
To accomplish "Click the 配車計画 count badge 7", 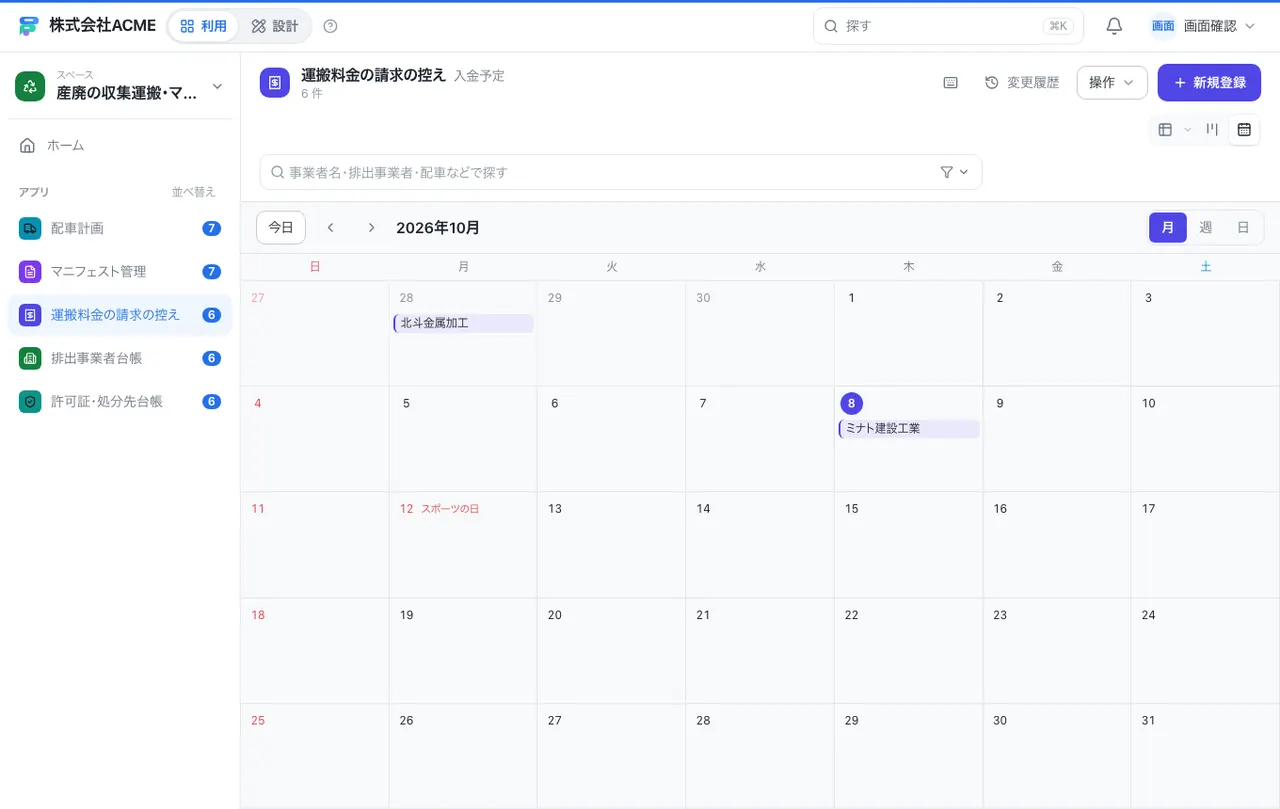I will 211,228.
